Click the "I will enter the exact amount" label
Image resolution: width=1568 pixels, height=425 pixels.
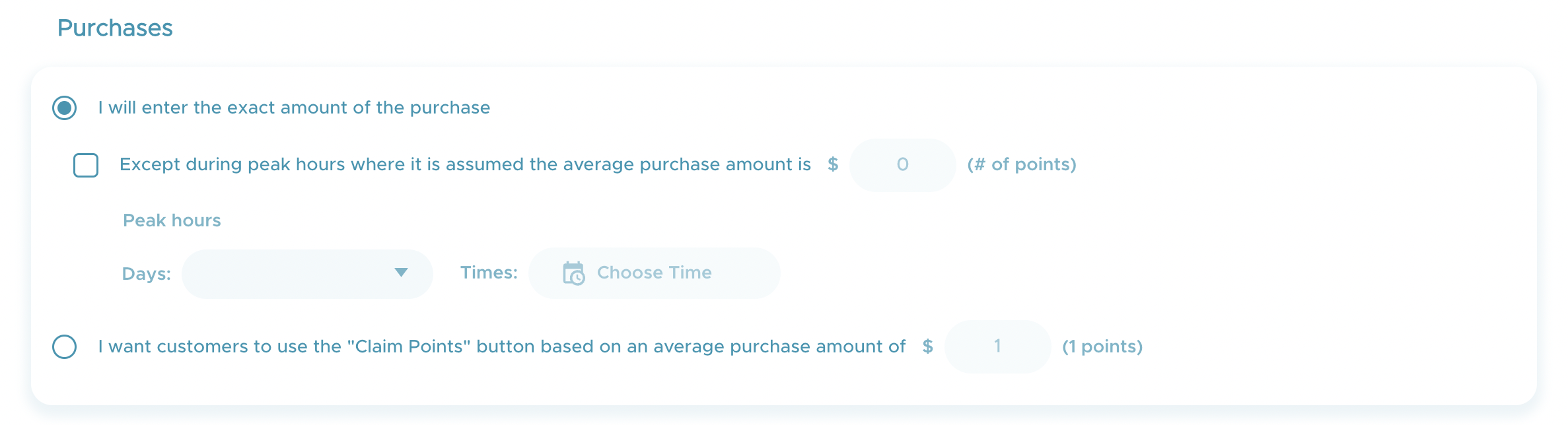pos(294,108)
